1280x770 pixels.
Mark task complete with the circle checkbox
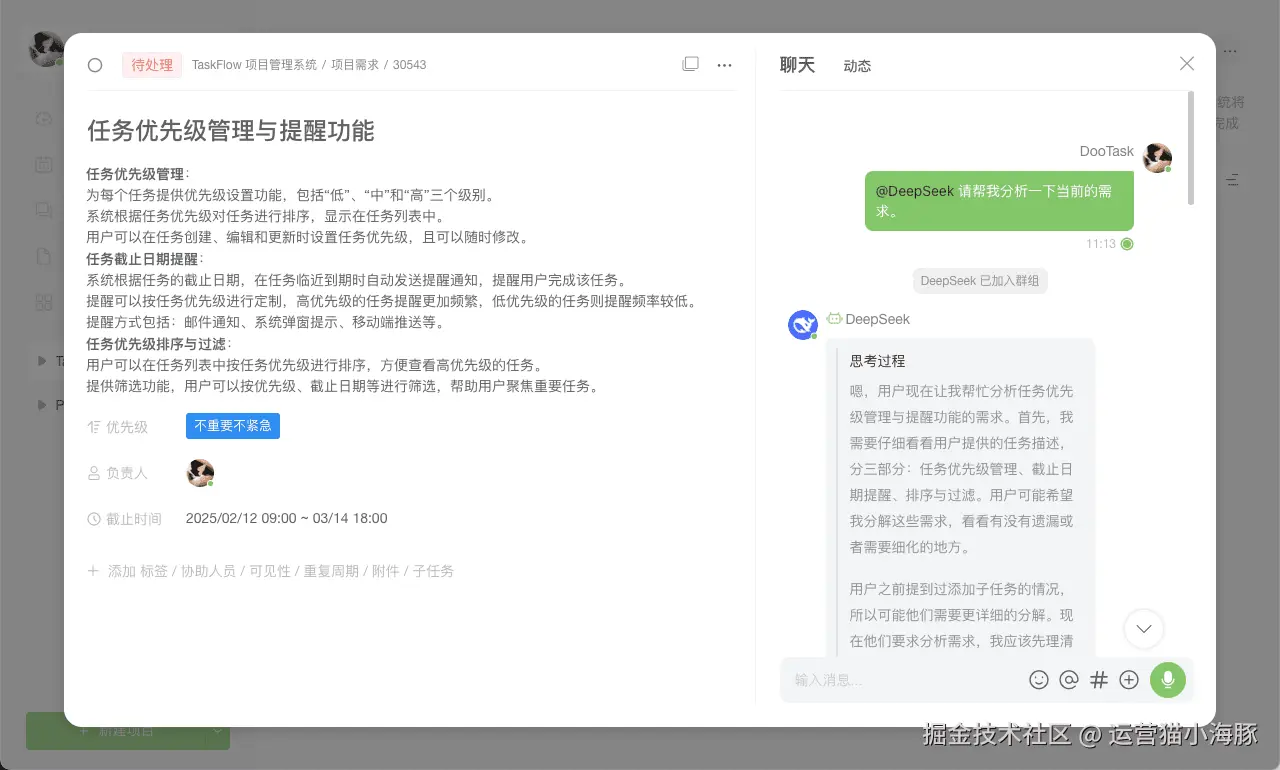95,65
